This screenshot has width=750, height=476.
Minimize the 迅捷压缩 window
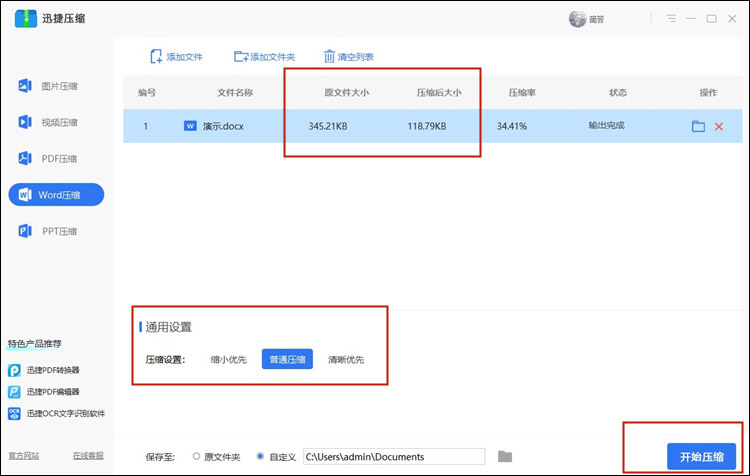tap(691, 19)
